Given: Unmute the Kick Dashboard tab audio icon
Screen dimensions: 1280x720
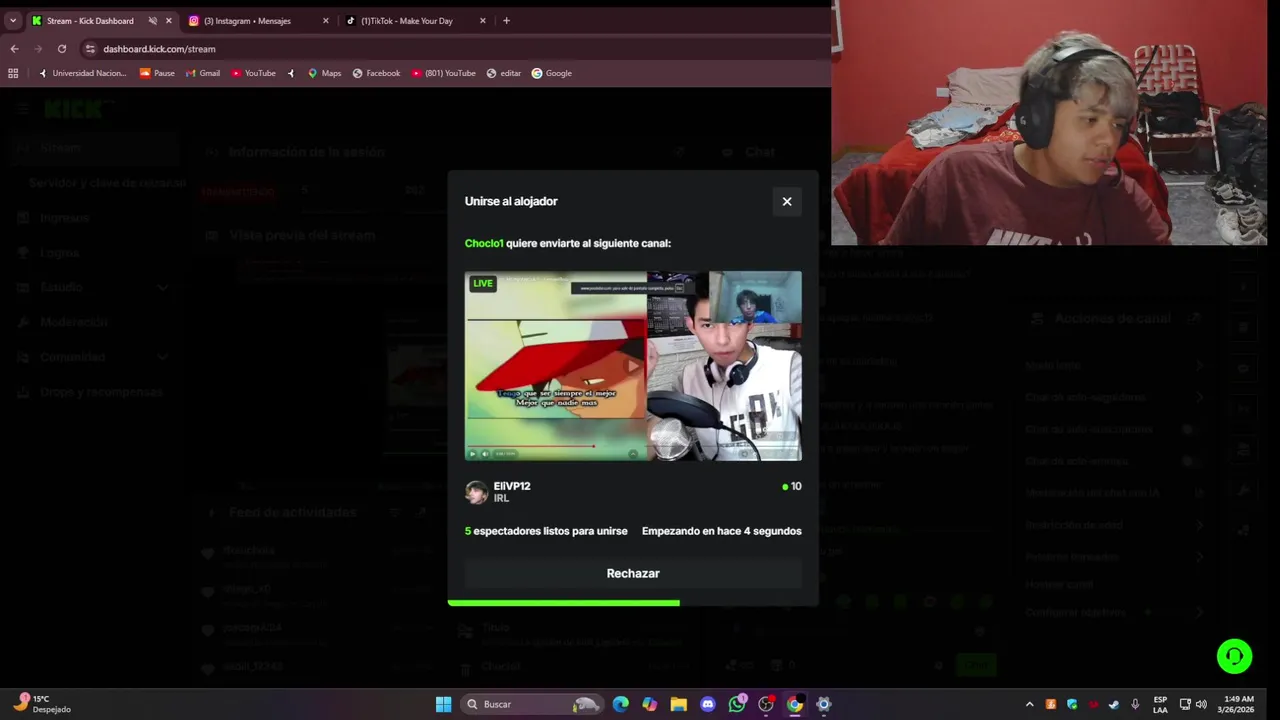Looking at the screenshot, I should point(152,20).
